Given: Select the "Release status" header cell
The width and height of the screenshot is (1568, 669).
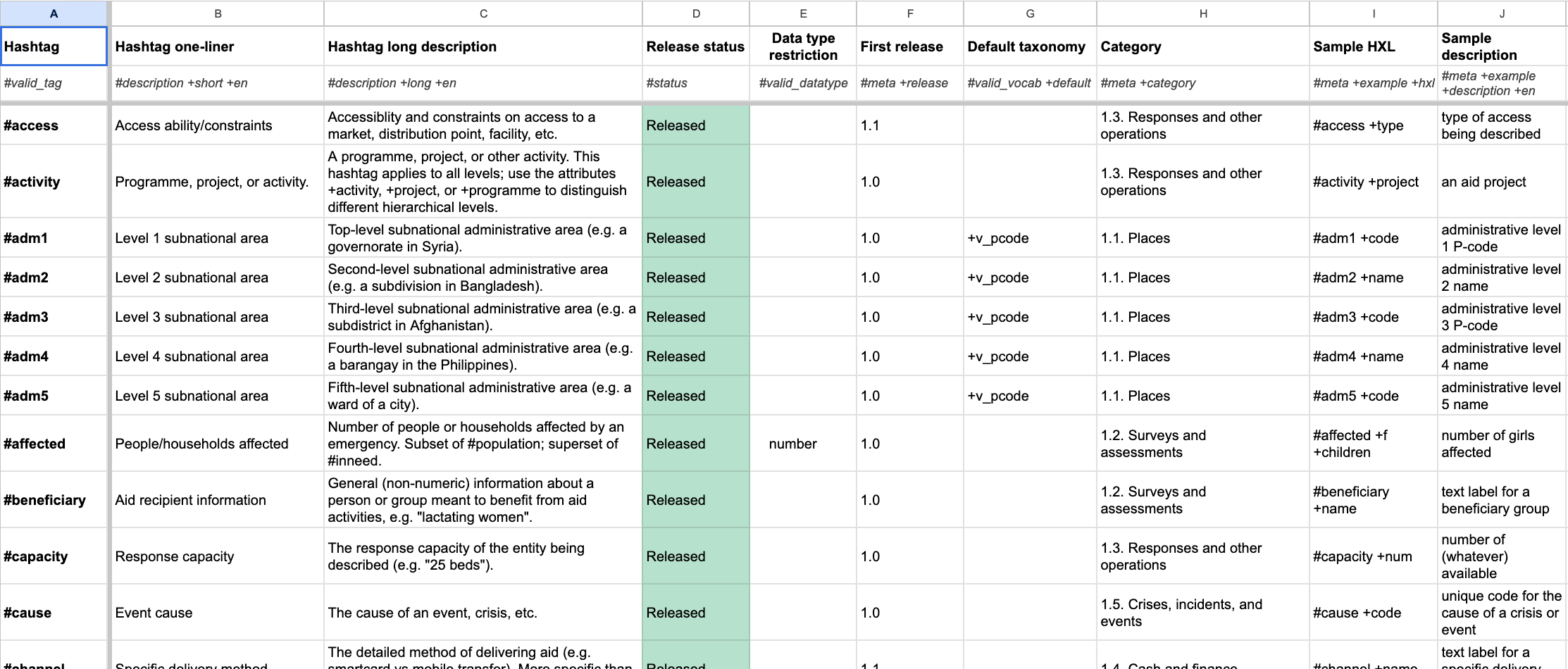Looking at the screenshot, I should point(695,46).
